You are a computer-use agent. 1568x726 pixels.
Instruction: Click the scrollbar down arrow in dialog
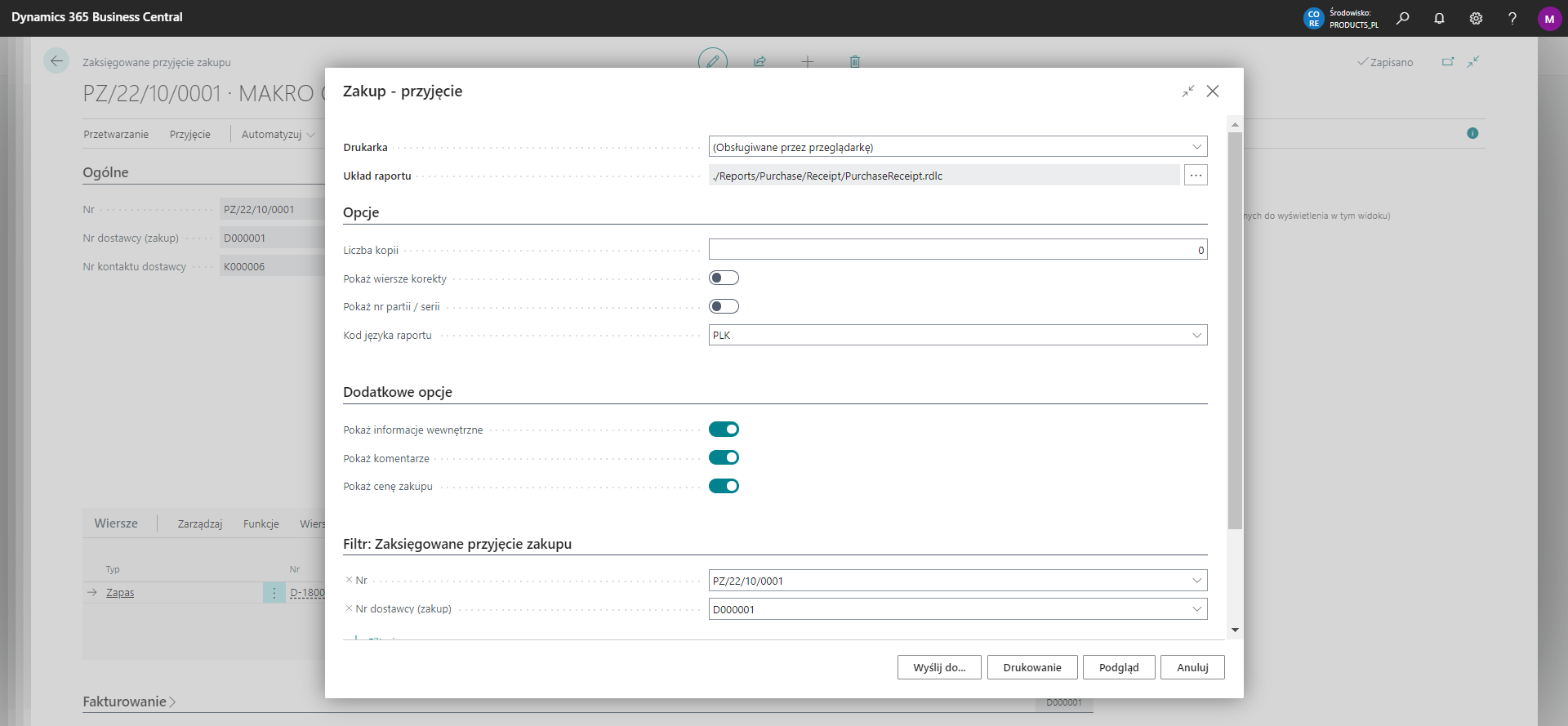(1235, 630)
